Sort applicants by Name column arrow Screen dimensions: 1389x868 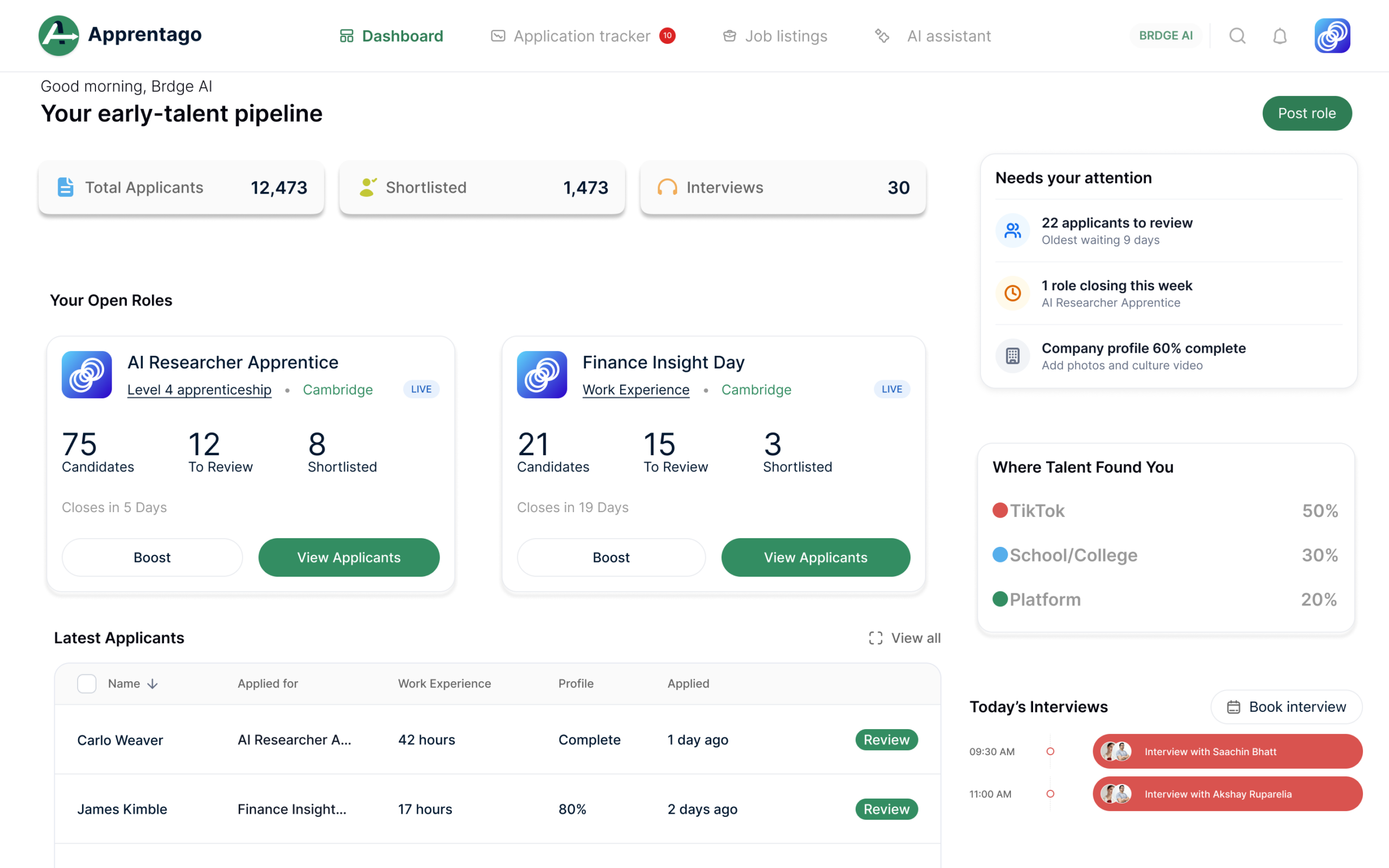click(x=152, y=684)
